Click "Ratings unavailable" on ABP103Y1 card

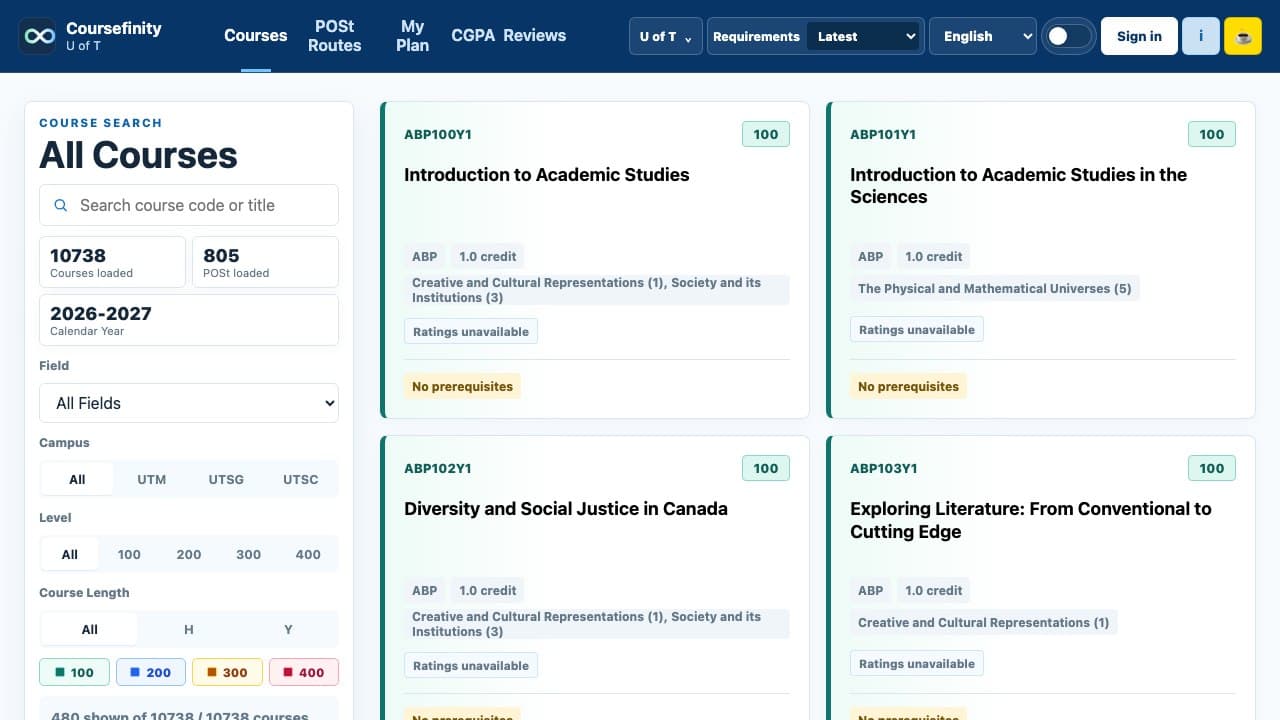tap(917, 663)
